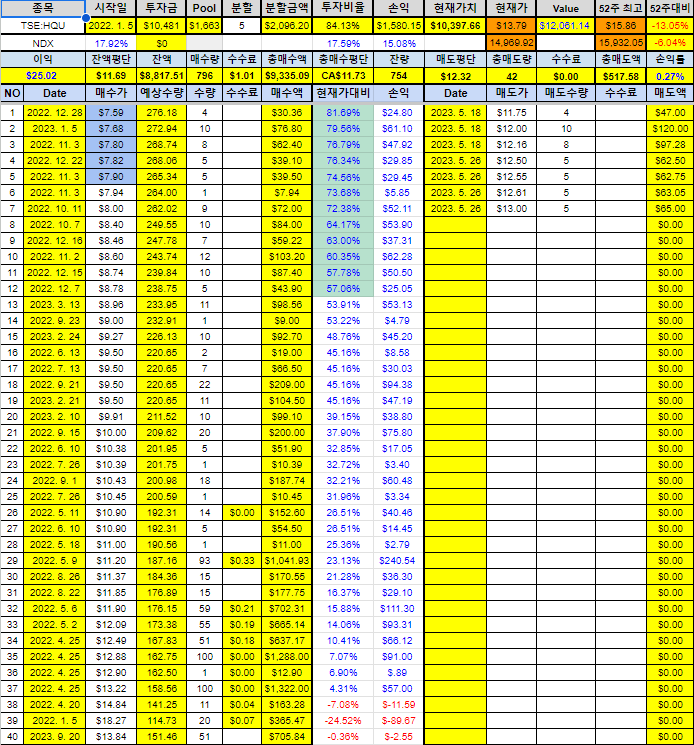Viewport: 694px width, 745px height.
Task: Select sell price $13.00 cell
Action: coord(512,209)
